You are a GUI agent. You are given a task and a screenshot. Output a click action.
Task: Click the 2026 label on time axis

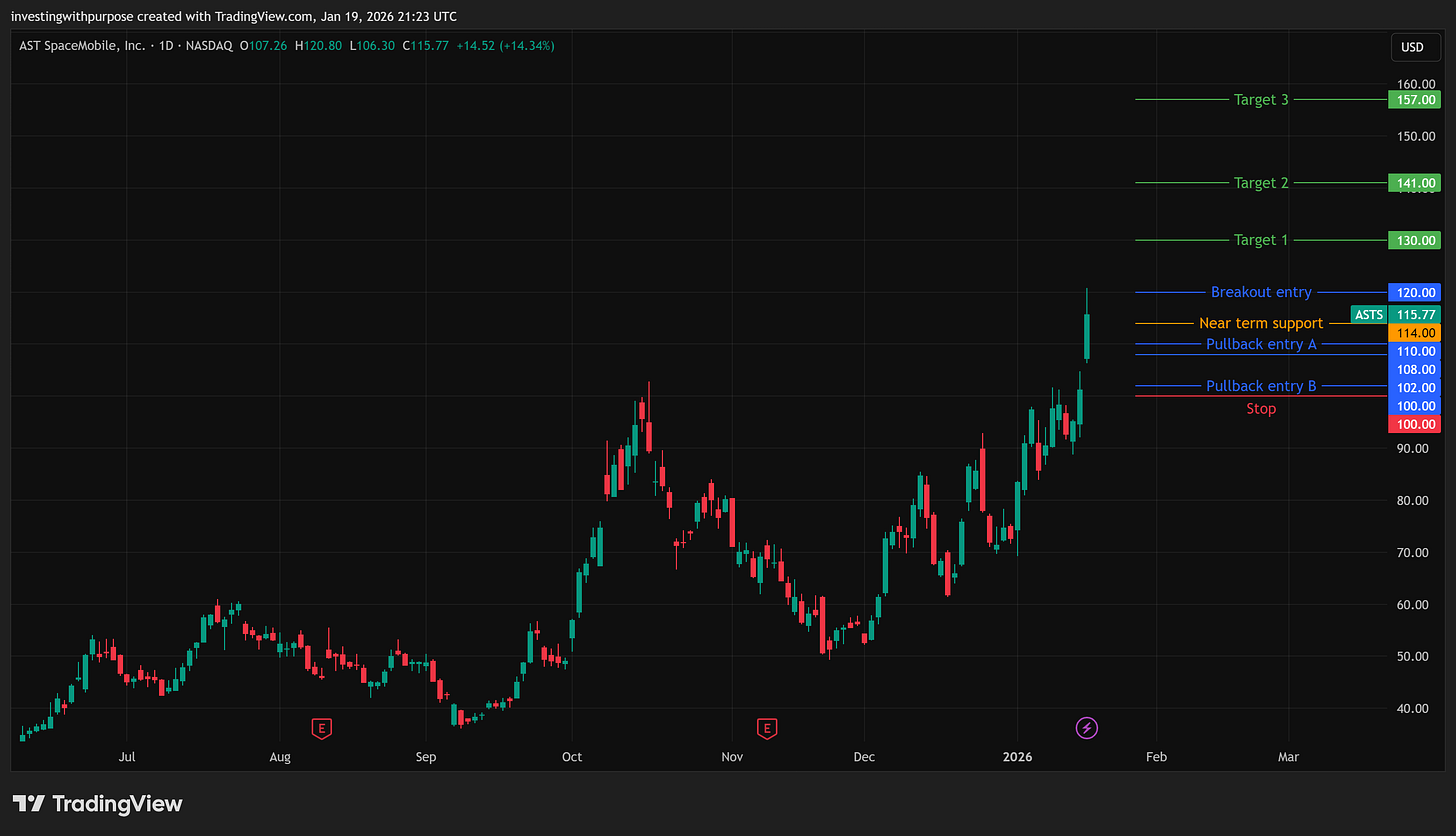click(1017, 757)
